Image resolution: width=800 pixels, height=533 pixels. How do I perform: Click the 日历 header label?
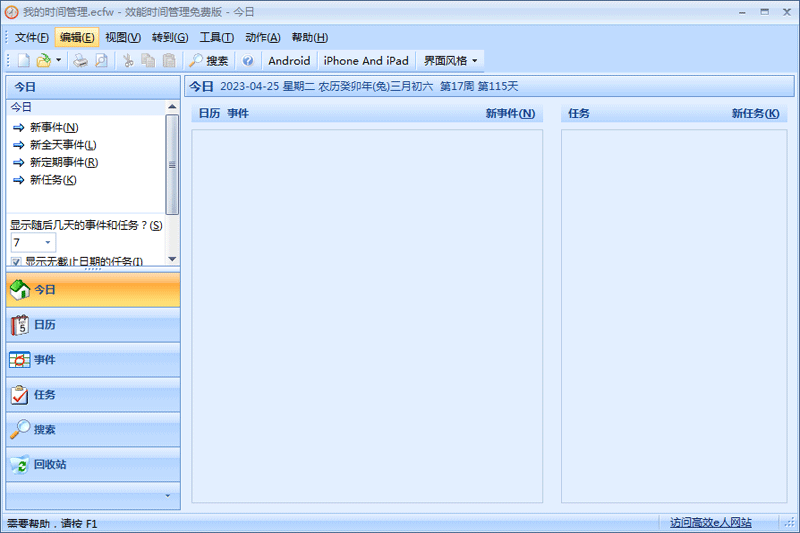click(x=209, y=113)
